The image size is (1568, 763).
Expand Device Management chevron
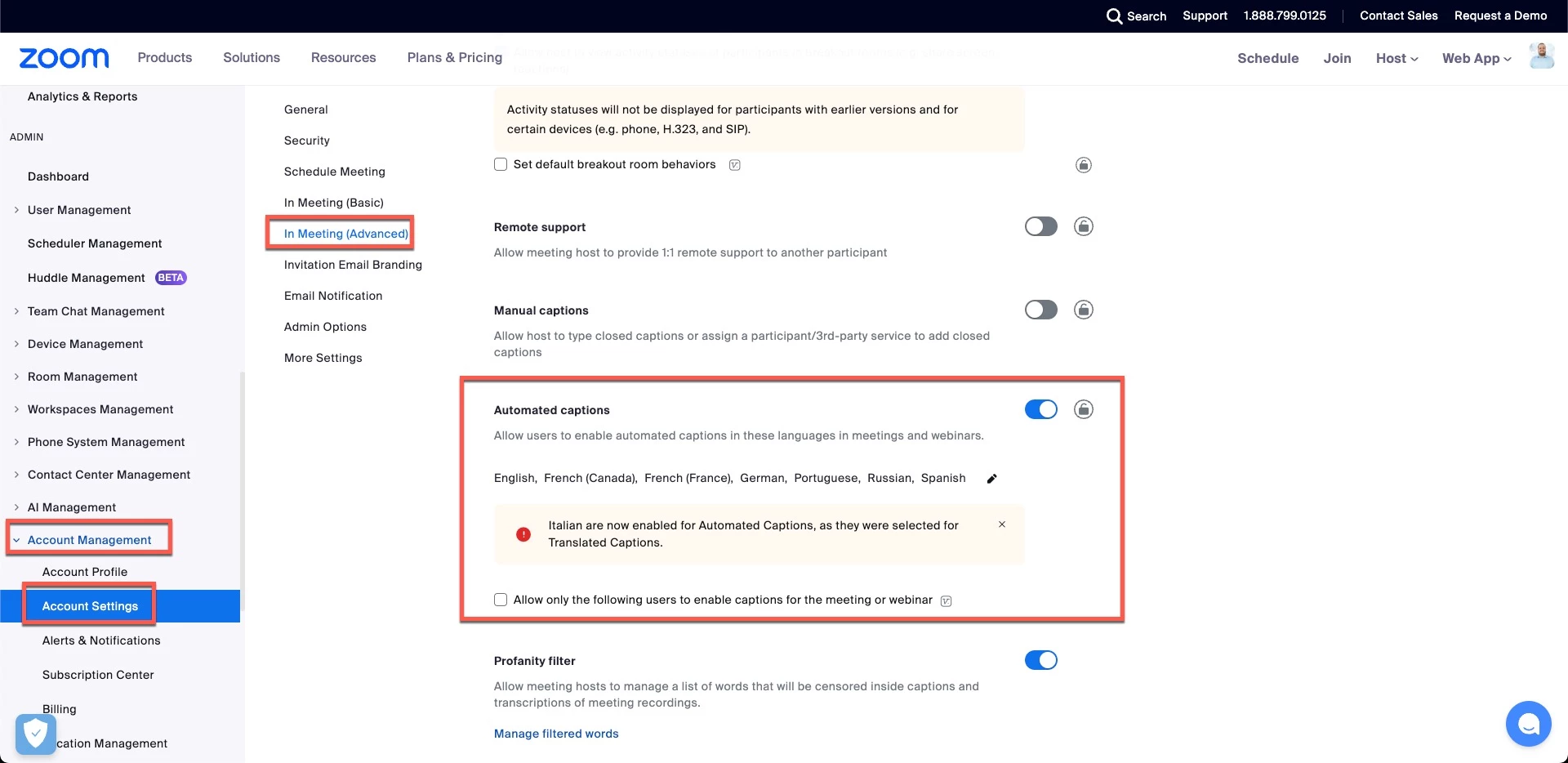coord(16,344)
